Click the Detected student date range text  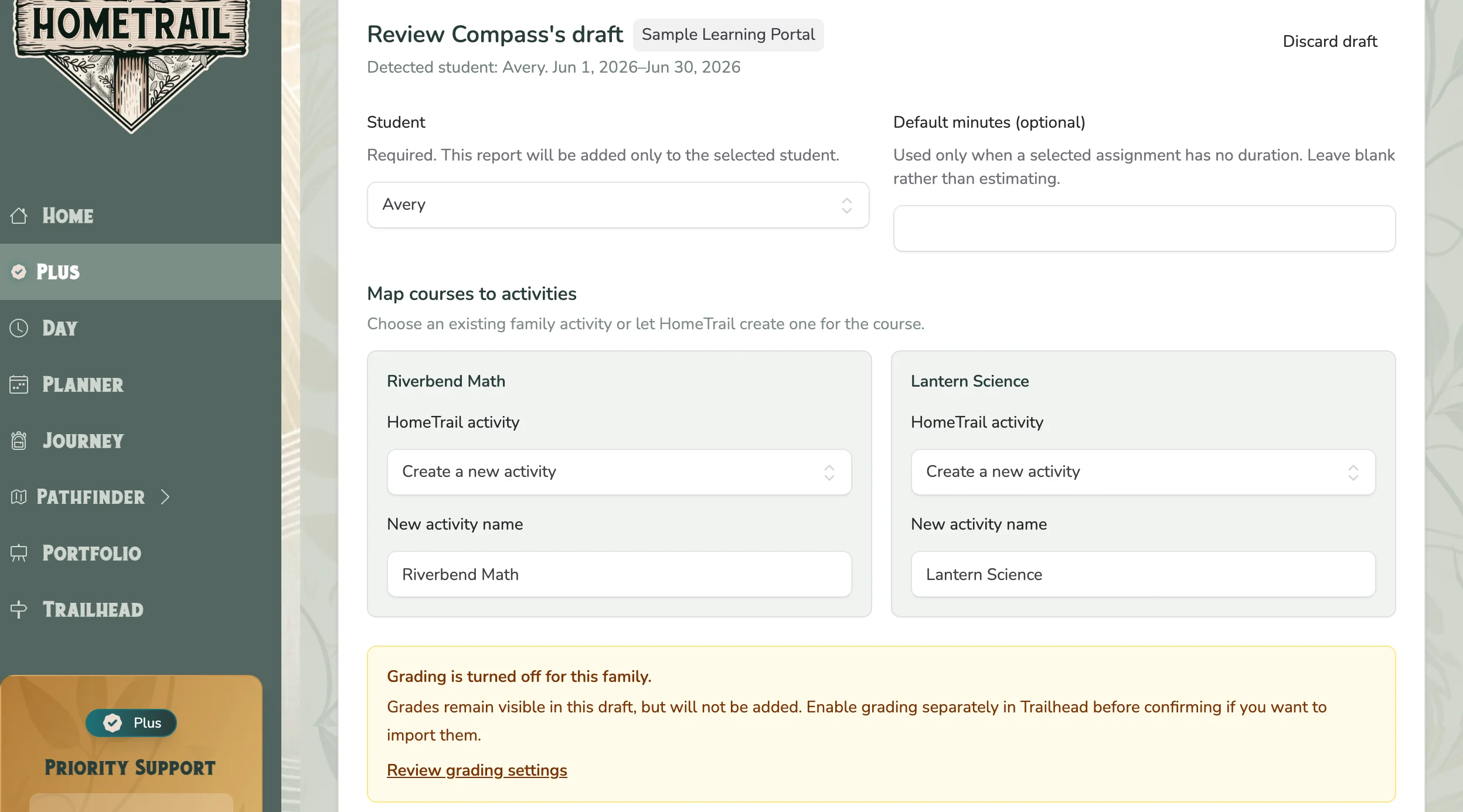553,67
